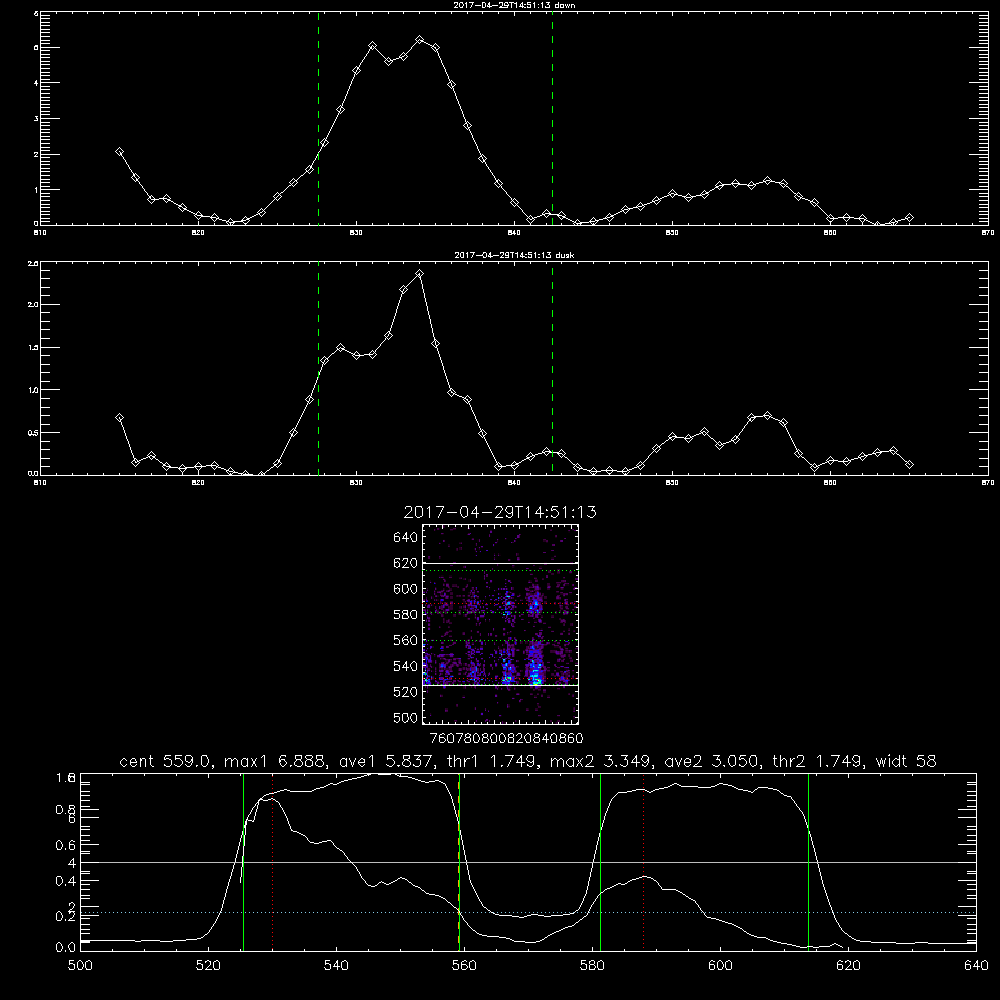
Task: Select the first diamond point of dawn curve
Action: (x=119, y=152)
